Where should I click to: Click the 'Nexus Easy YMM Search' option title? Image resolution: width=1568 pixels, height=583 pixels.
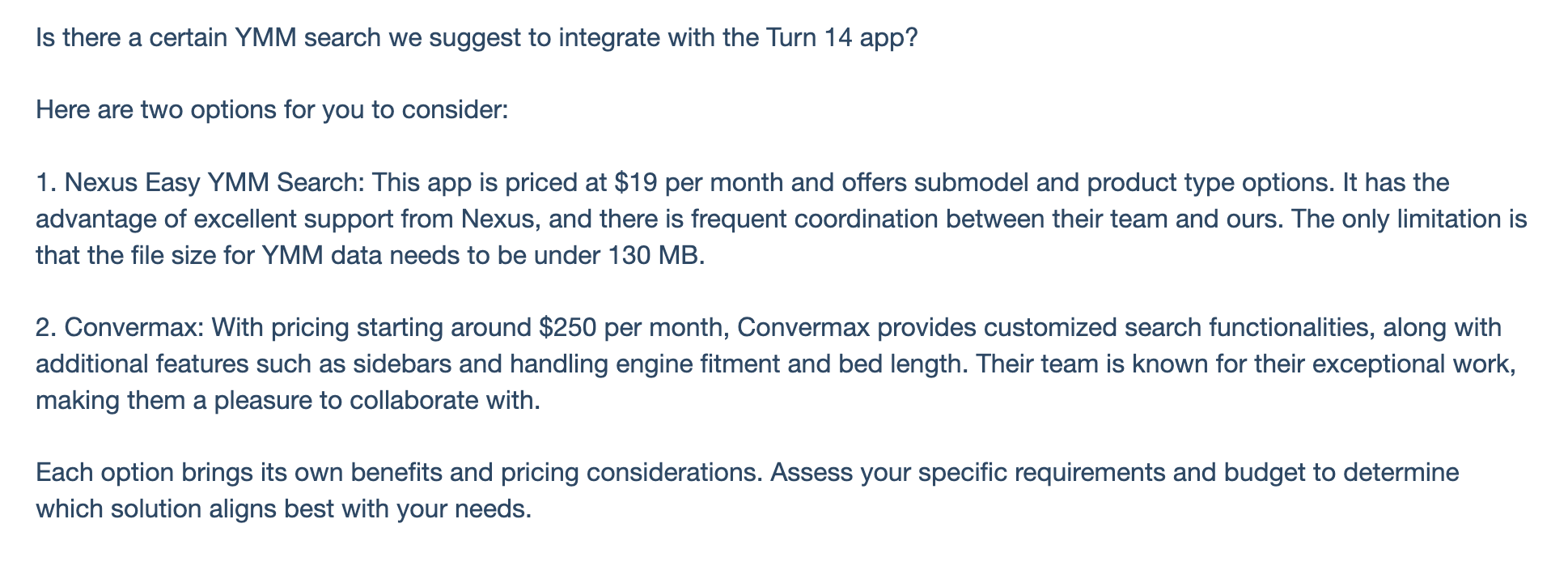[210, 182]
